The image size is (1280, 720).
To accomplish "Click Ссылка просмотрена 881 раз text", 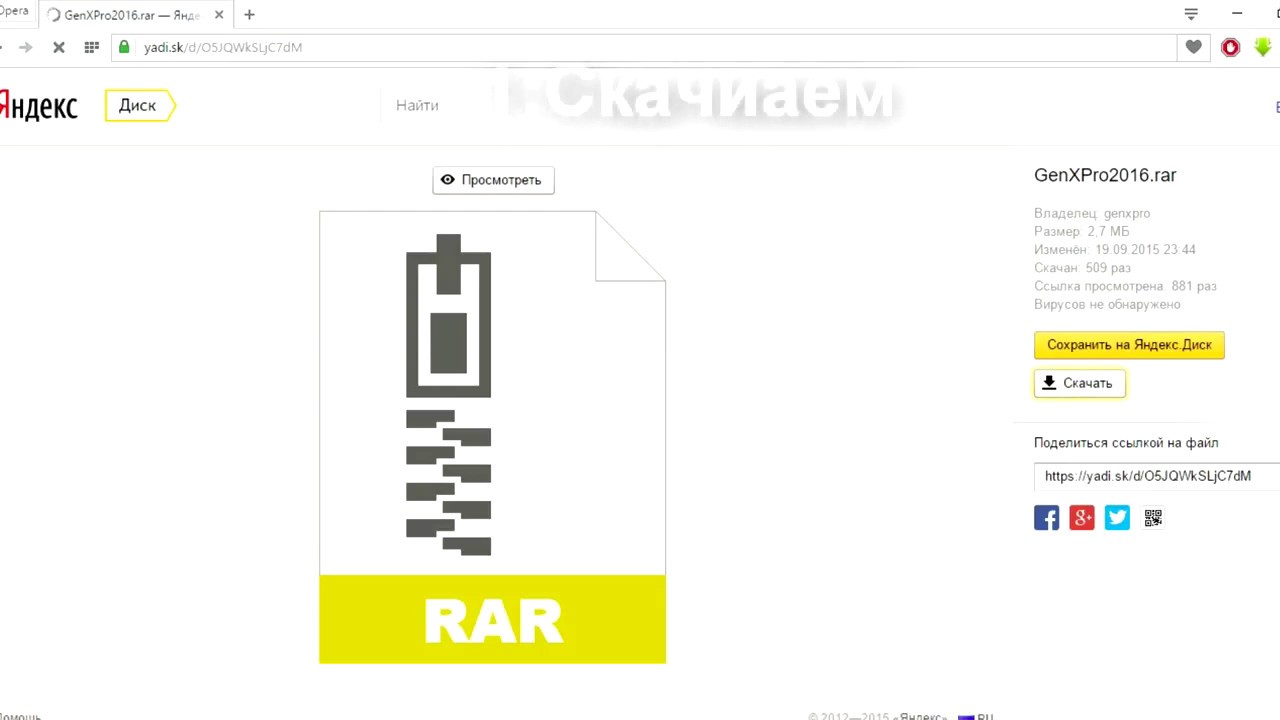I will click(1125, 286).
